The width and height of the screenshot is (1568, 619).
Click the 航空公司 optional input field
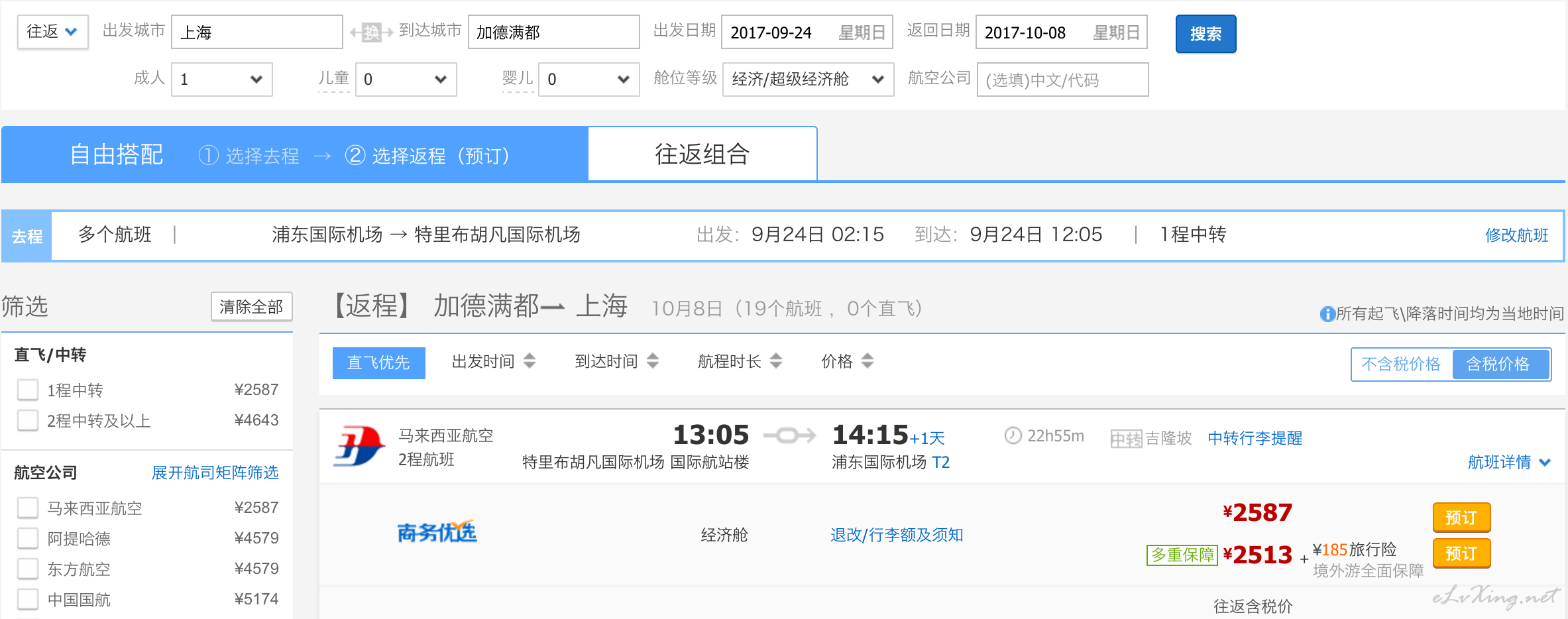point(1063,80)
